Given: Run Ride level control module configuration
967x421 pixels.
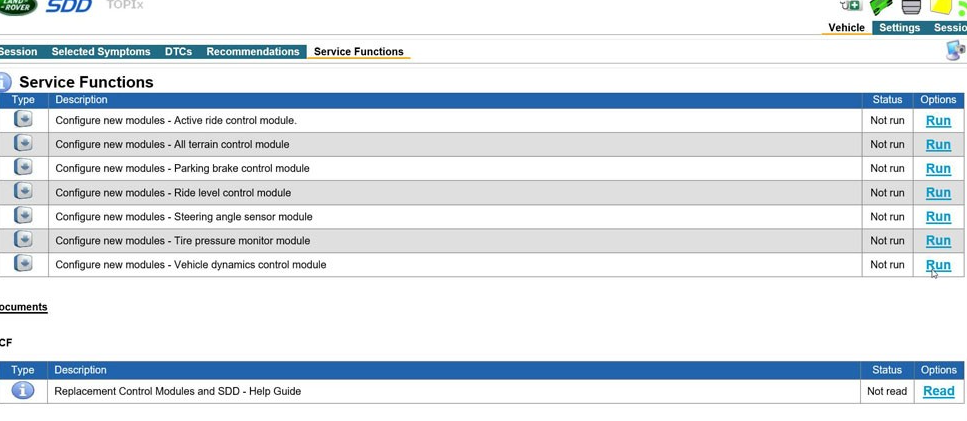Looking at the screenshot, I should [x=938, y=192].
